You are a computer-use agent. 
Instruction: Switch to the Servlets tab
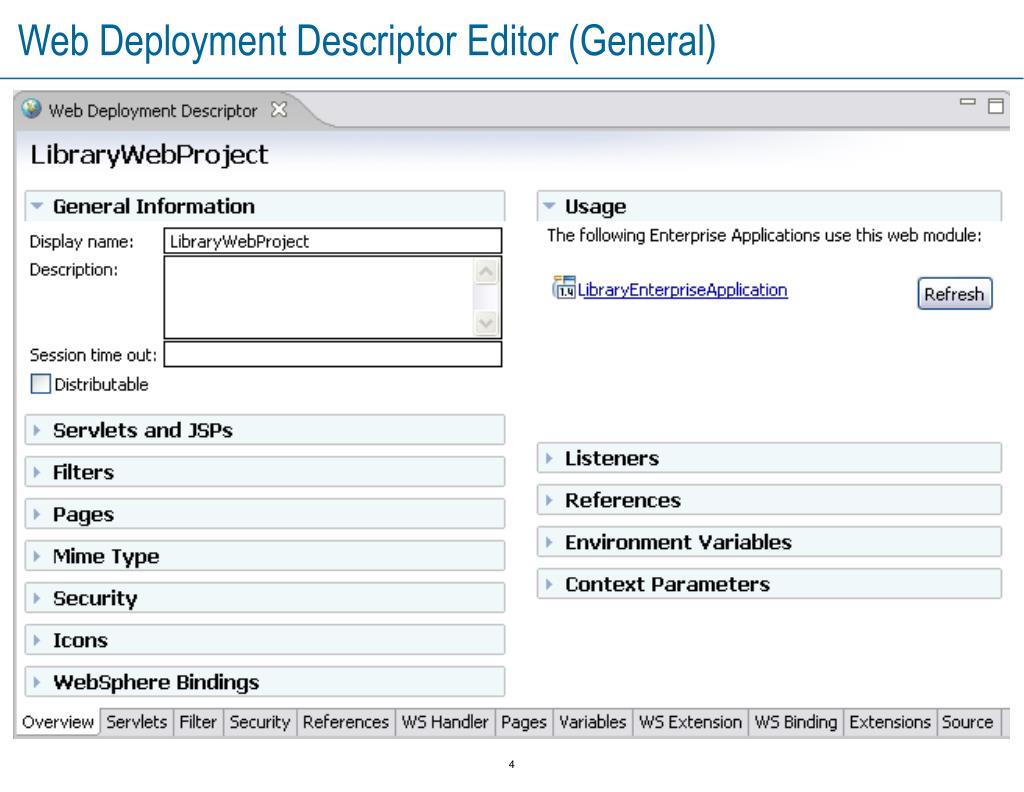click(136, 722)
